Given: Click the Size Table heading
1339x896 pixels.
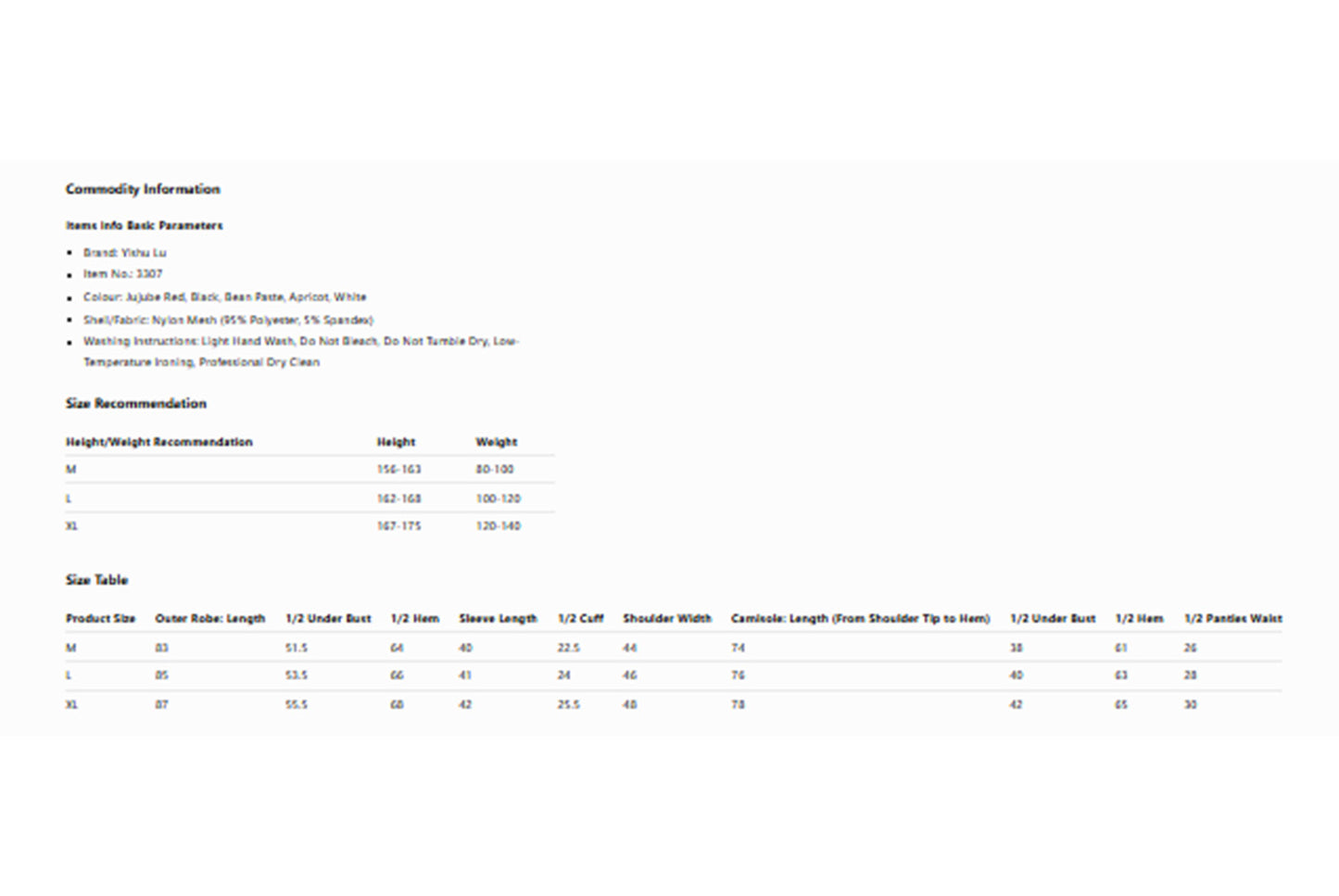Looking at the screenshot, I should pyautogui.click(x=96, y=580).
